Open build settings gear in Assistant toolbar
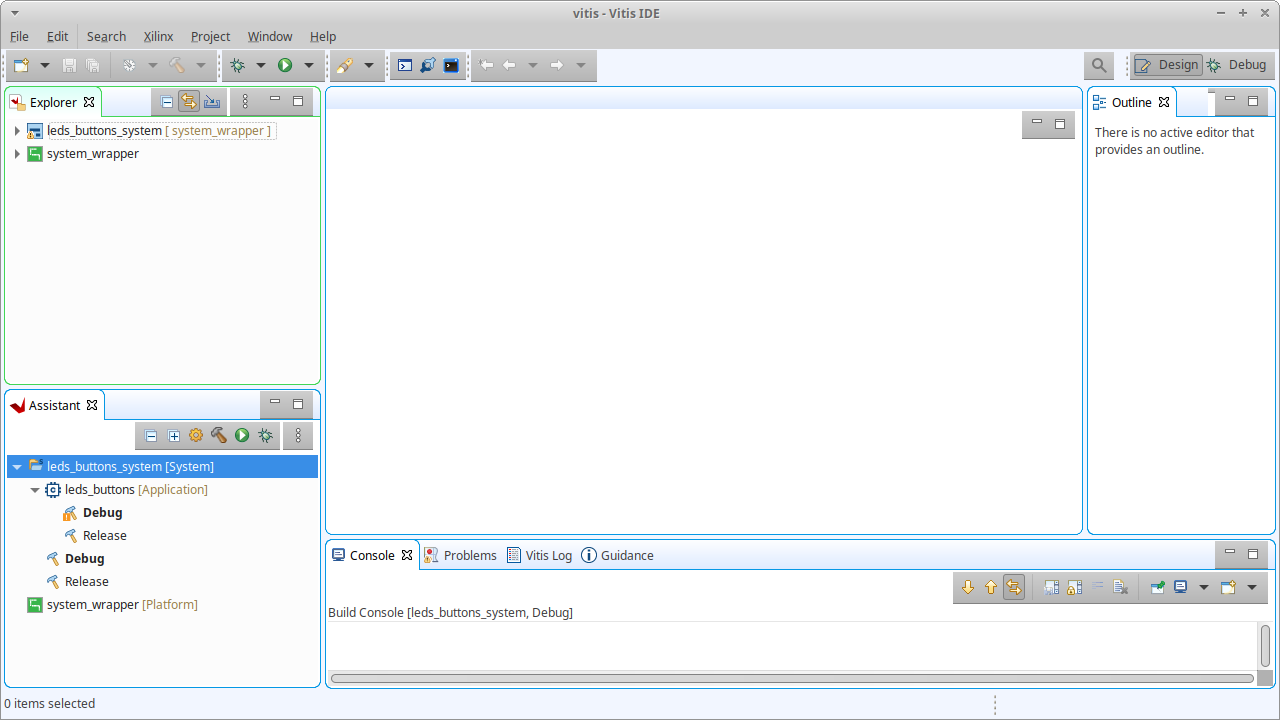 pyautogui.click(x=196, y=436)
